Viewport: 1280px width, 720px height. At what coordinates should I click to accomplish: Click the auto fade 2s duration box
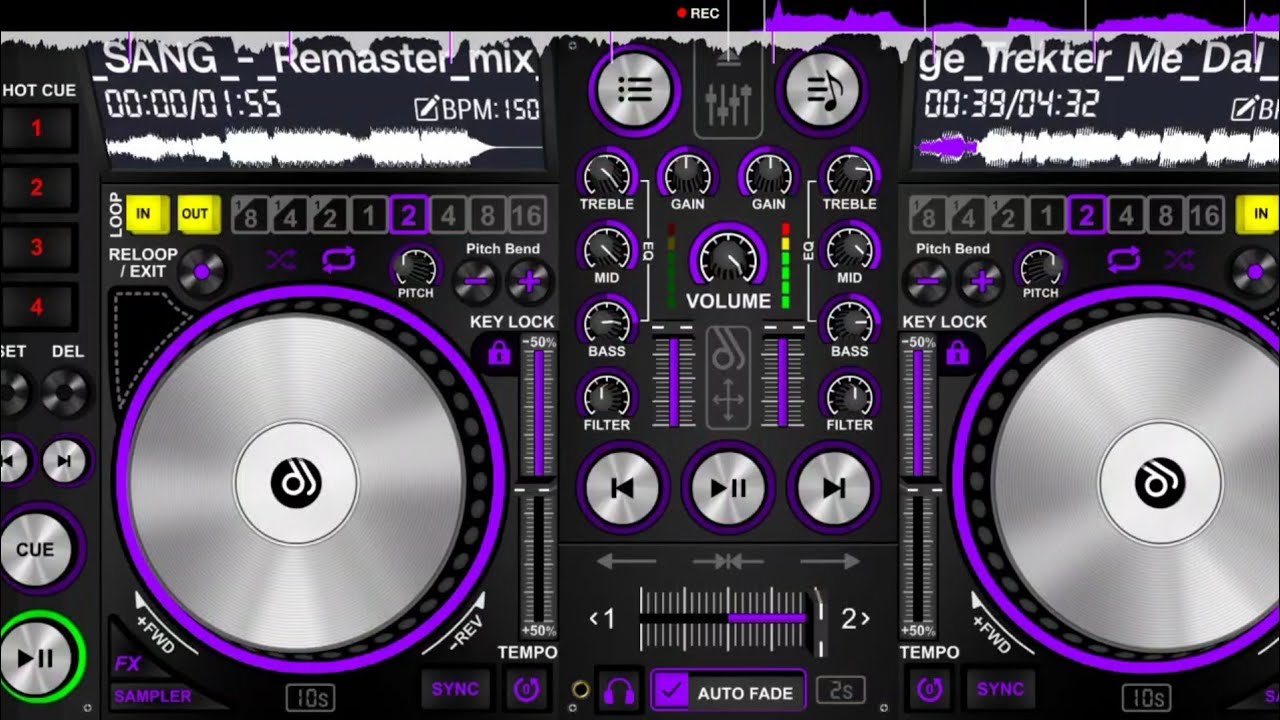pyautogui.click(x=840, y=691)
